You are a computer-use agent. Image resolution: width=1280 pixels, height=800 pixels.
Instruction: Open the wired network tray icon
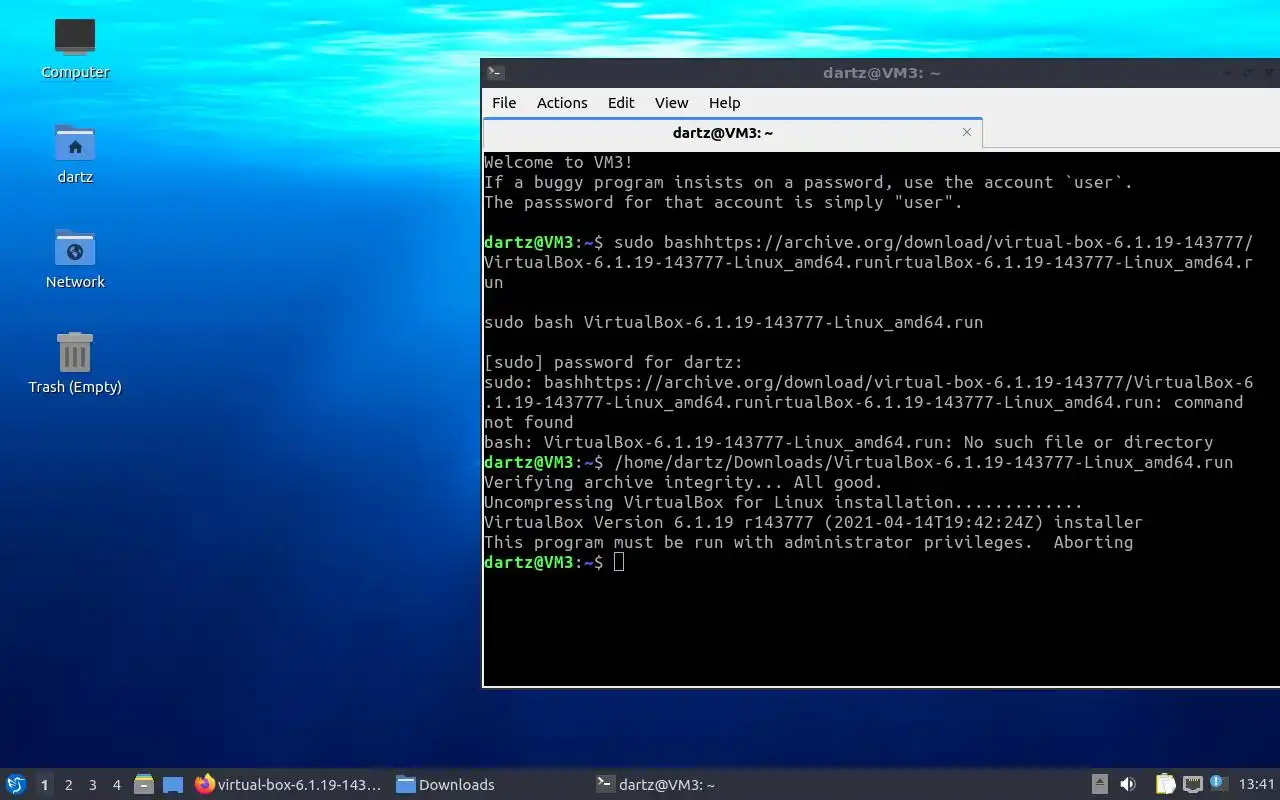coord(1192,785)
